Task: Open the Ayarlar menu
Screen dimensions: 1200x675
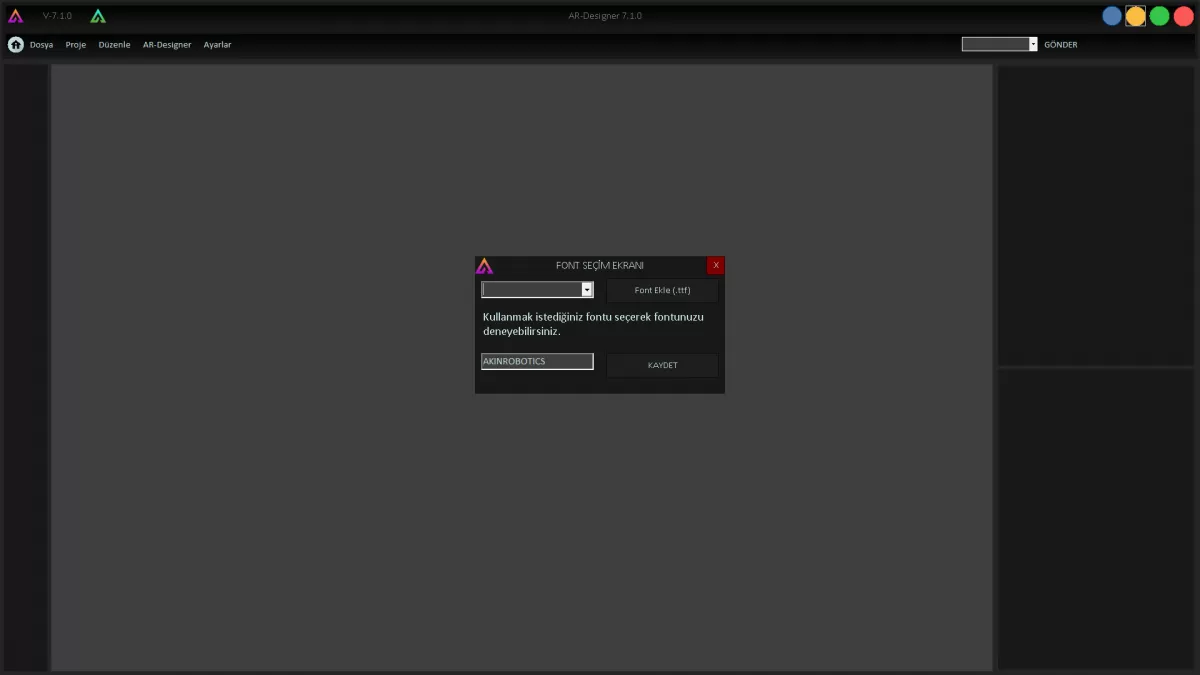Action: click(217, 45)
